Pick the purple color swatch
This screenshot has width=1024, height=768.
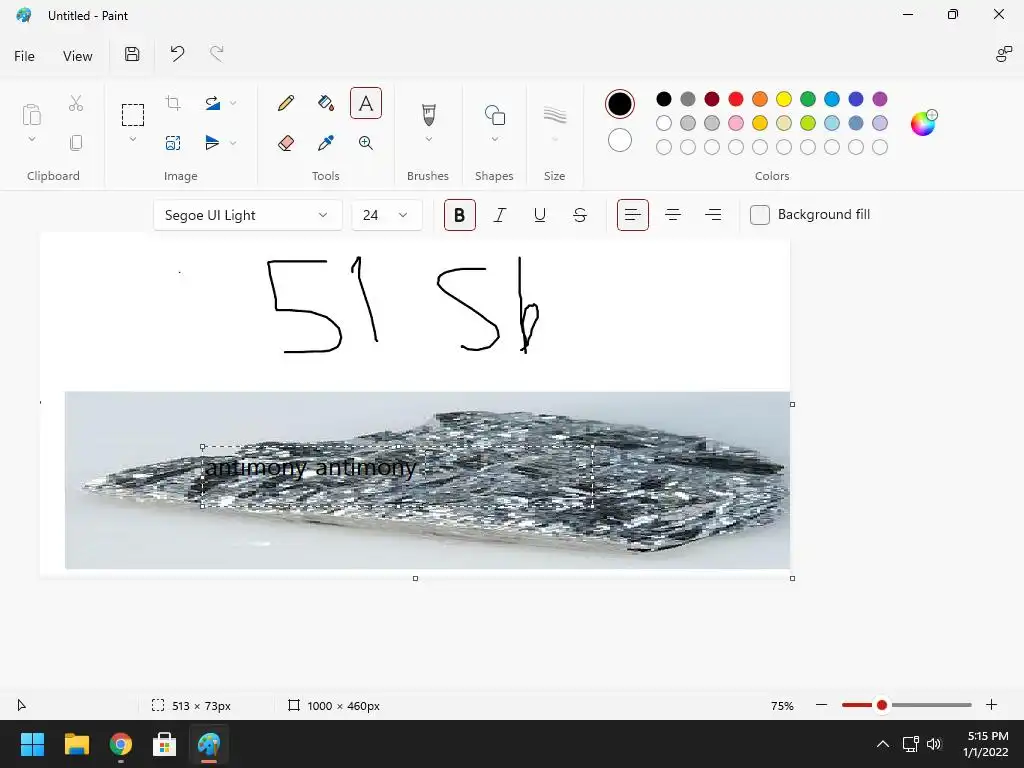880,99
